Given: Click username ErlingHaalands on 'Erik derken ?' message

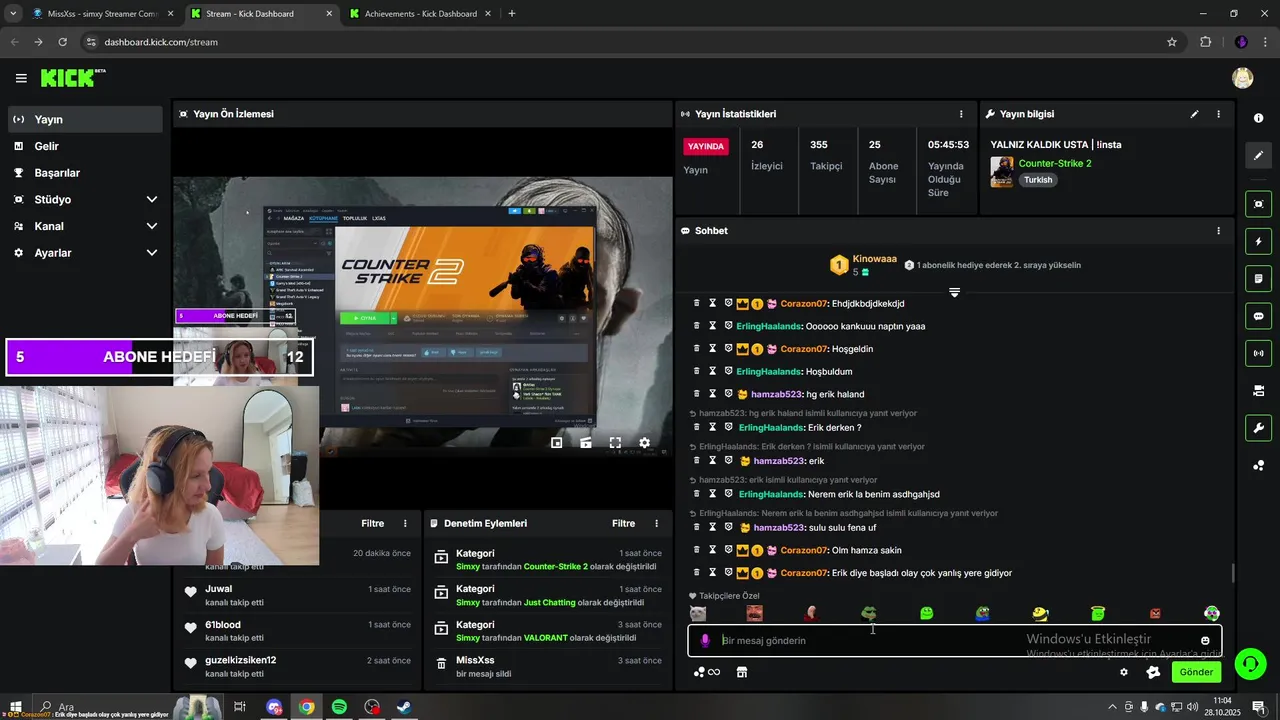Looking at the screenshot, I should (x=771, y=428).
